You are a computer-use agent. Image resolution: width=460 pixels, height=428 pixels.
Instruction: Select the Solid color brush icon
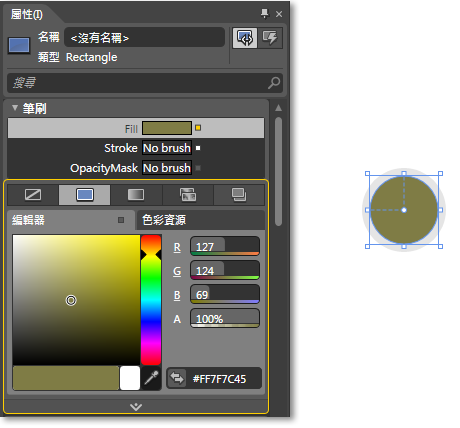click(85, 195)
